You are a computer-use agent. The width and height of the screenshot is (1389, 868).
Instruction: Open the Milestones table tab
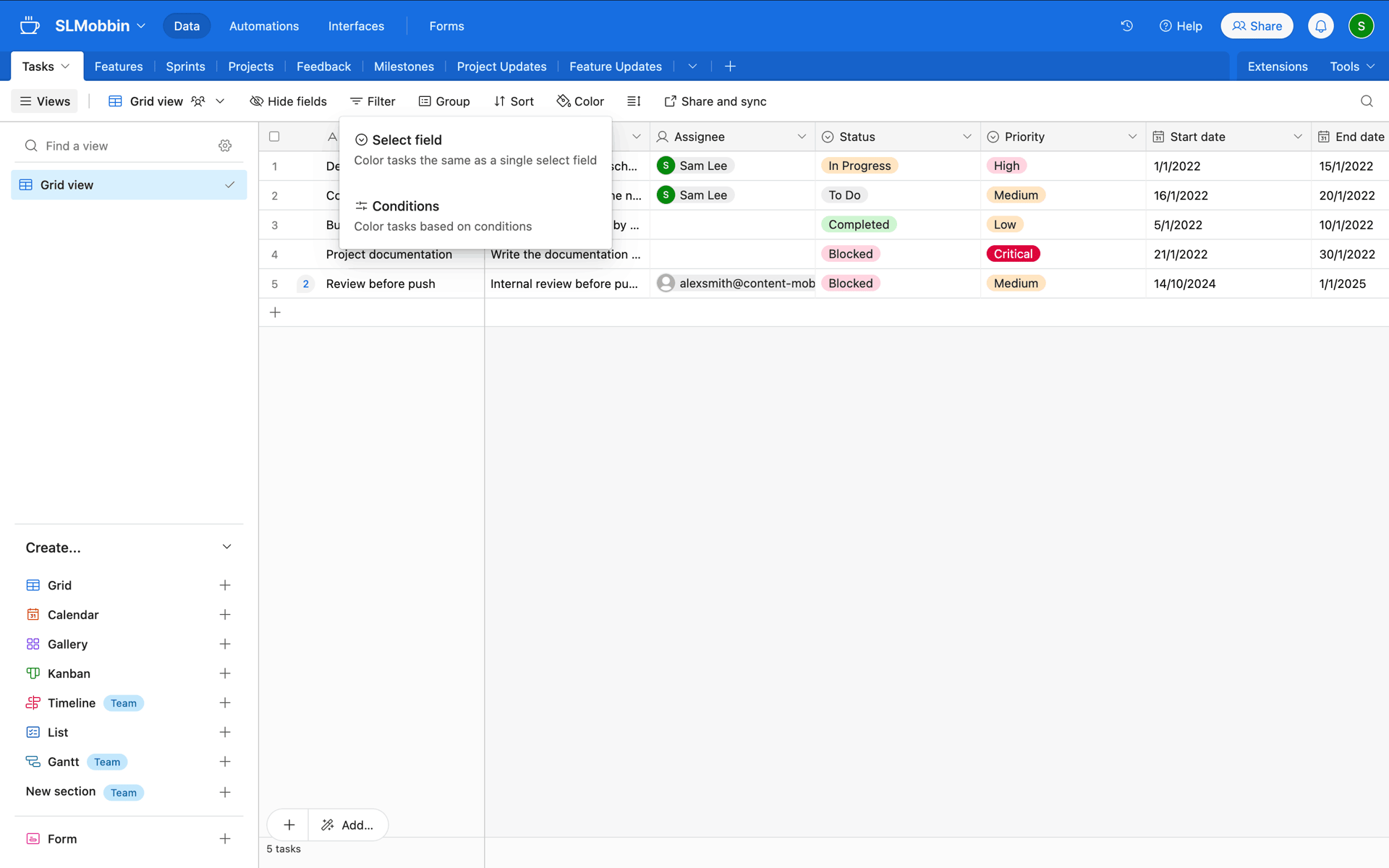click(x=404, y=67)
